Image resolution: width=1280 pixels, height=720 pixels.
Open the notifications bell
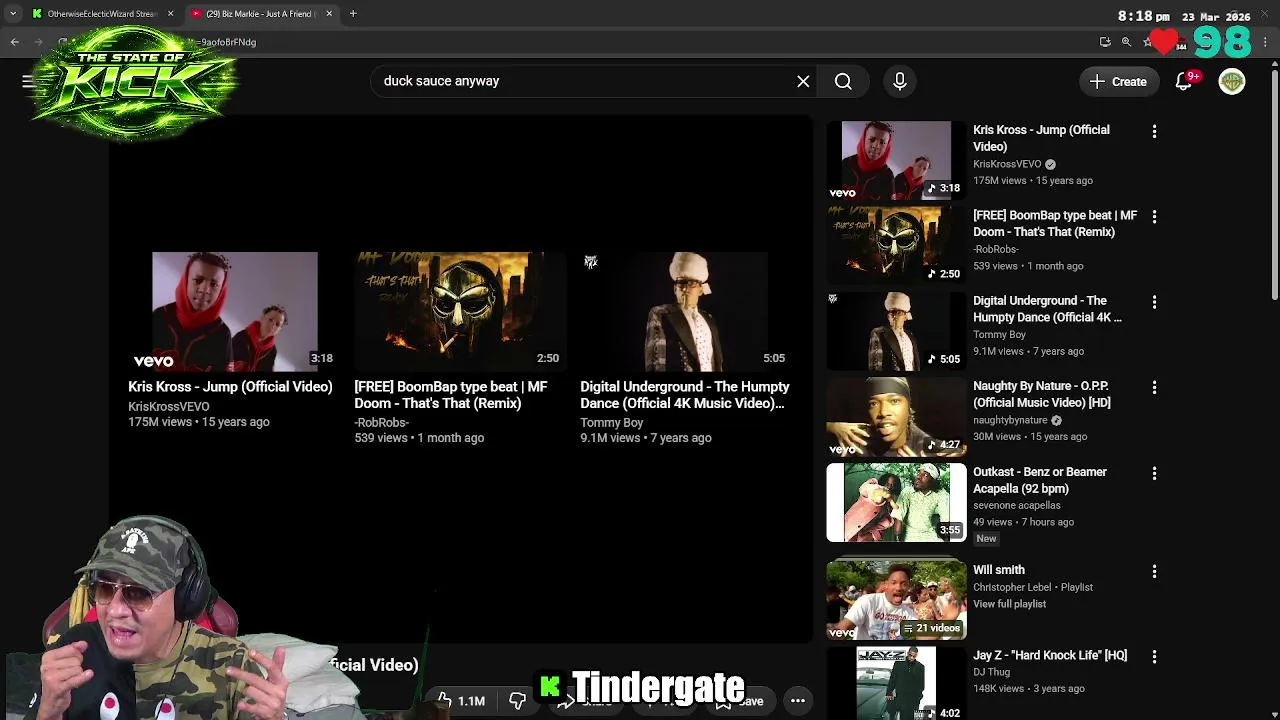click(x=1184, y=82)
